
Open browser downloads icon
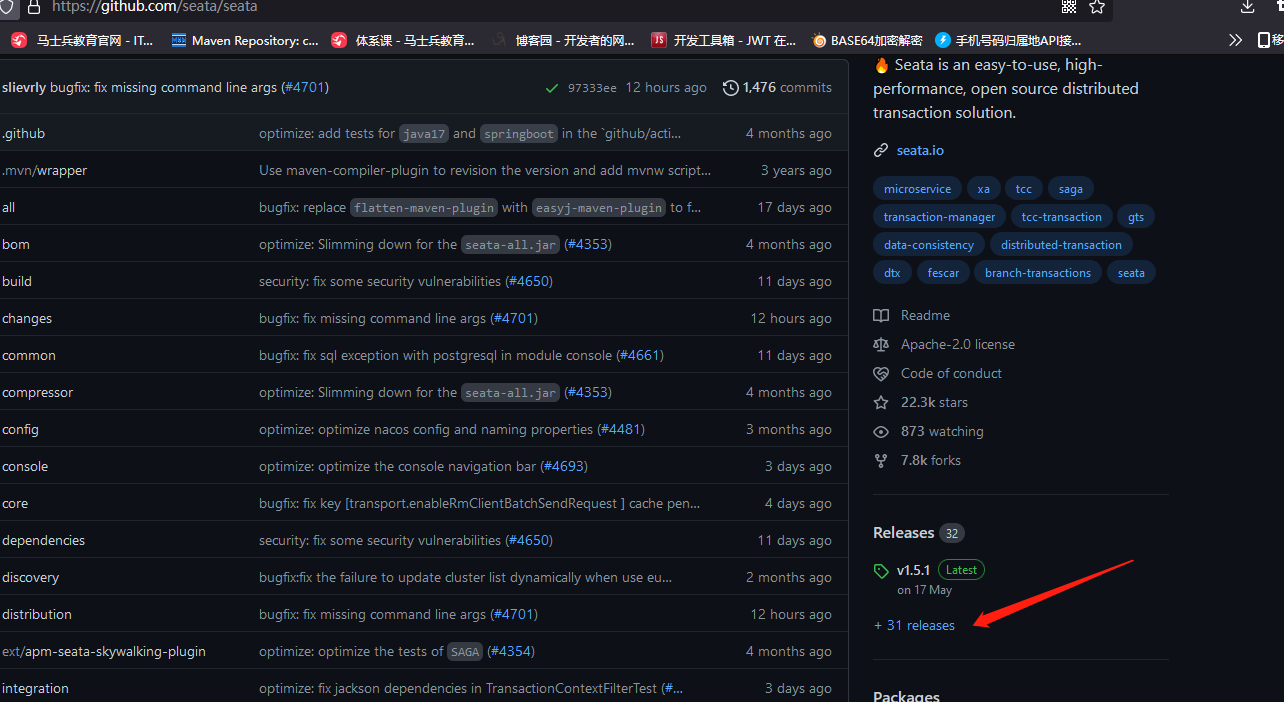1247,7
